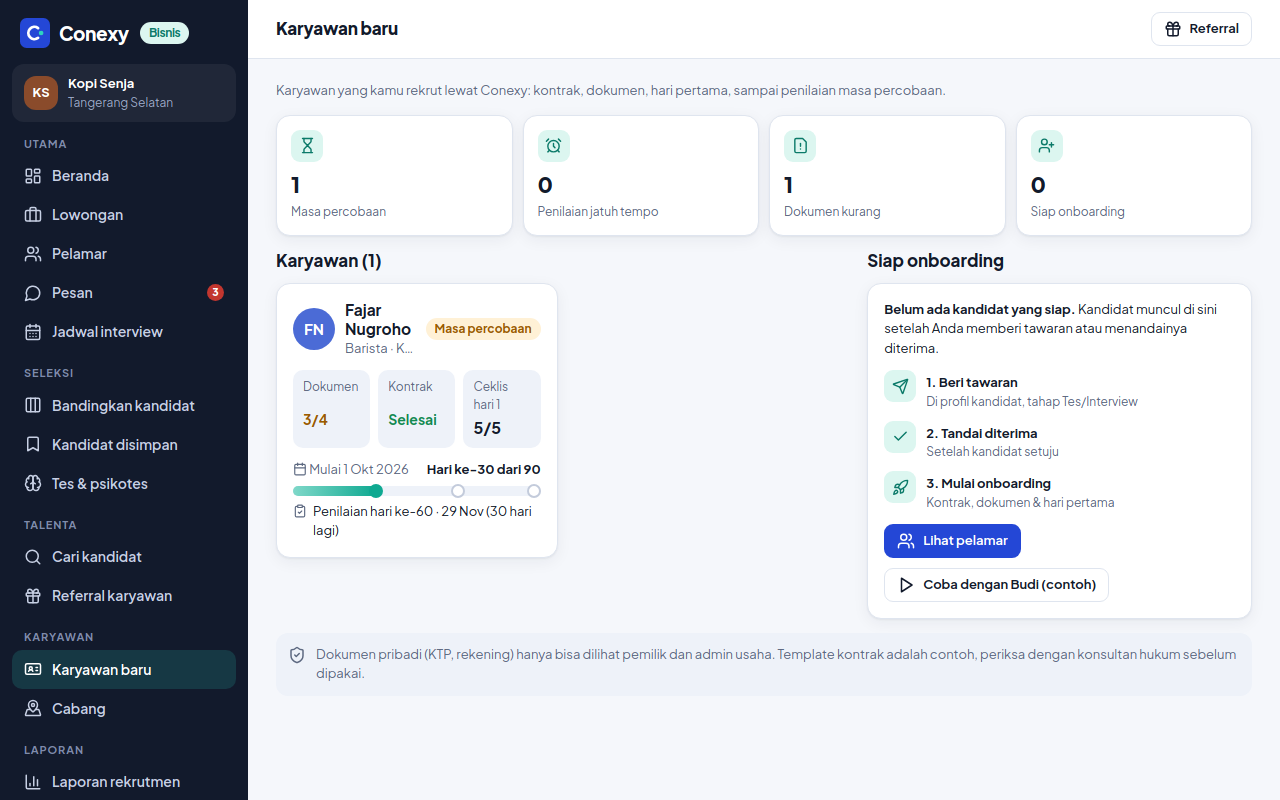Go to Beranda in the sidebar

tap(124, 176)
